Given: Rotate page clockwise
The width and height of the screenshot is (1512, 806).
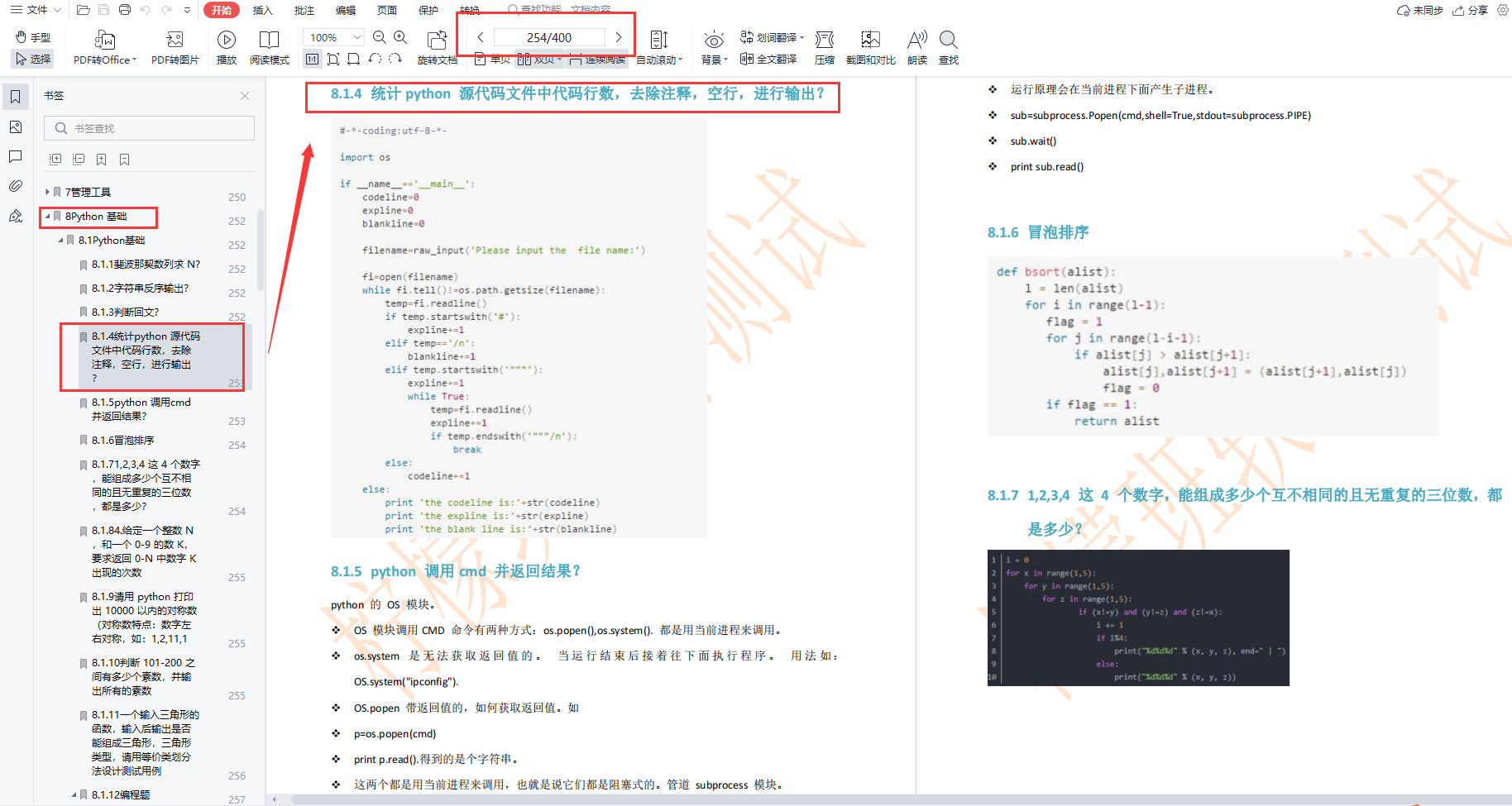Looking at the screenshot, I should [395, 59].
